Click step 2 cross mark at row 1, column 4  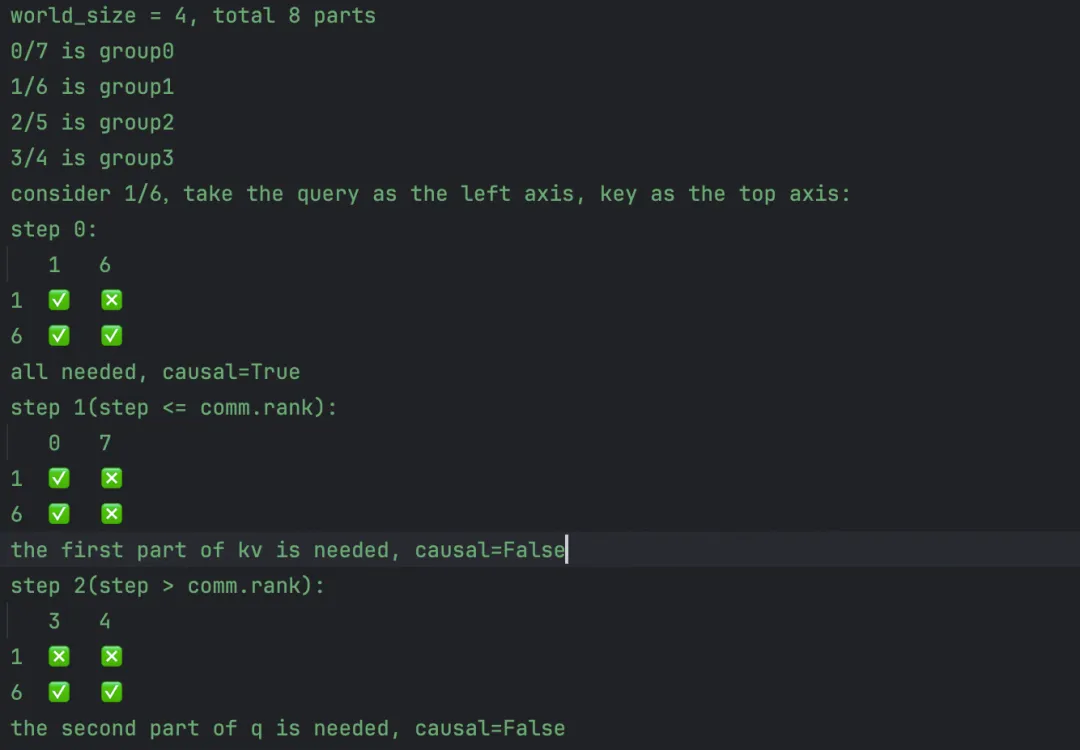111,656
